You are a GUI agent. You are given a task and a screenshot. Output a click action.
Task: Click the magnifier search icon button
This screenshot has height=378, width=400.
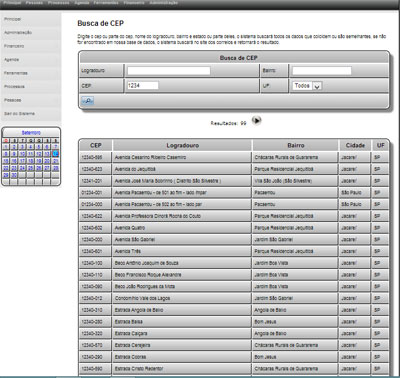(x=88, y=101)
